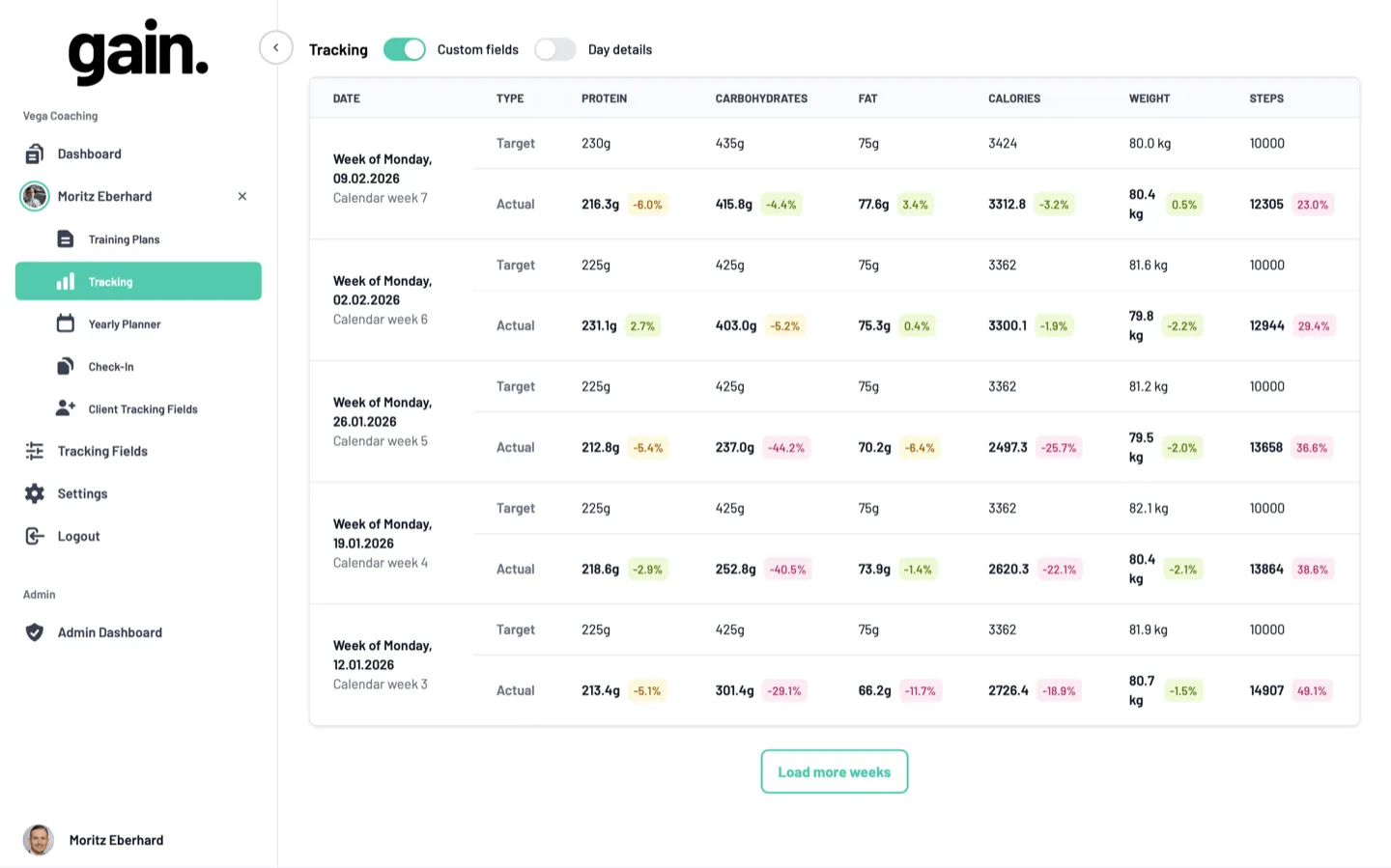
Task: Open the Dashboard menu entry
Action: click(90, 154)
